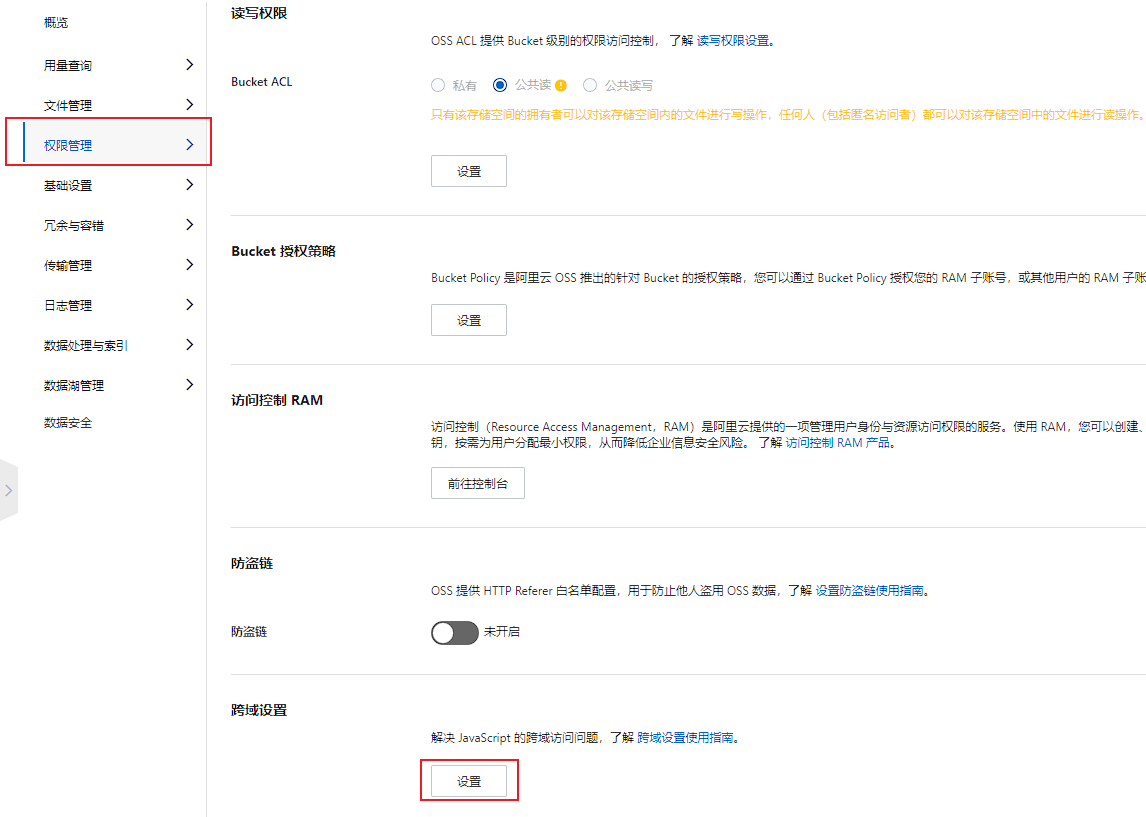Expand the 冗余与容错 chevron arrow
Viewport: 1146px width, 817px height.
pos(189,225)
